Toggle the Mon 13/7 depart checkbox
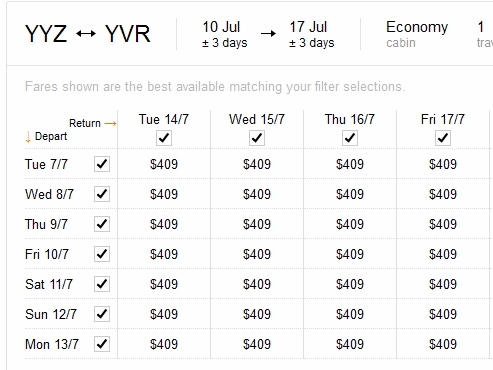 click(x=102, y=344)
